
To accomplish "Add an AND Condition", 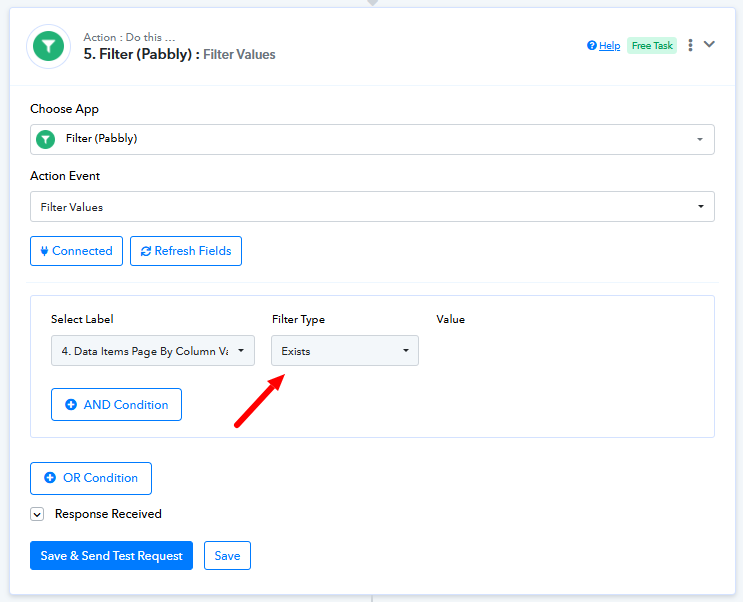I will [116, 404].
